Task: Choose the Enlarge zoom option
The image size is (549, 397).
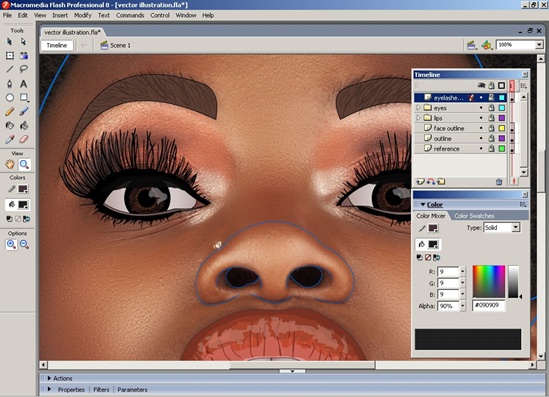Action: point(11,244)
